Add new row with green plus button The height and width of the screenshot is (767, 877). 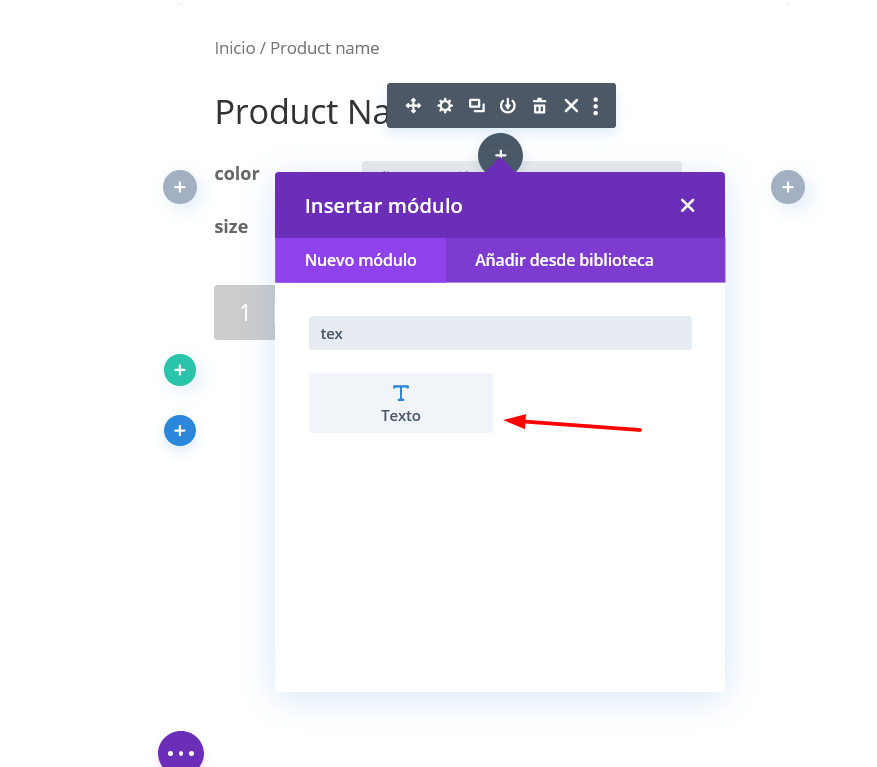tap(180, 370)
